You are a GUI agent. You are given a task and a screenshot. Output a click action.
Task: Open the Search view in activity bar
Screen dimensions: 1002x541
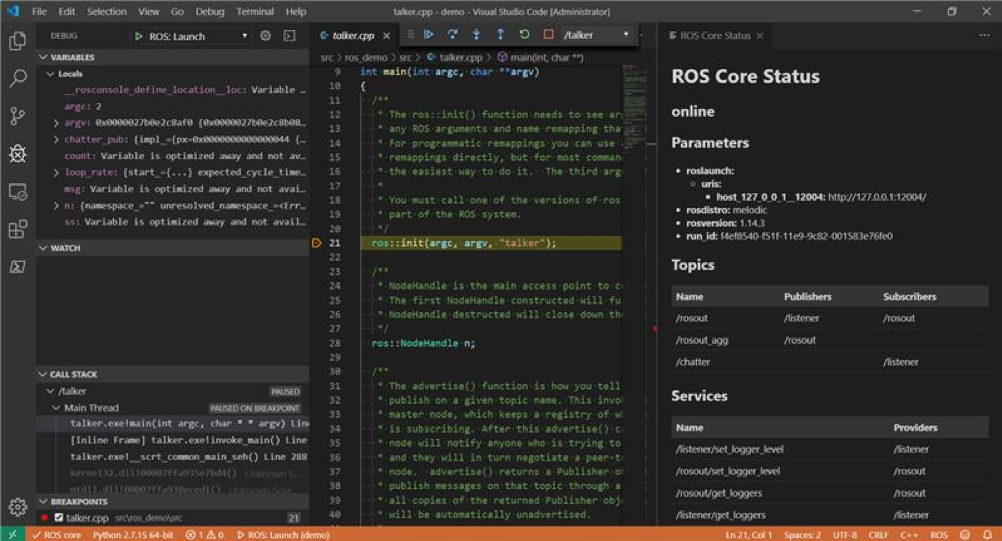(x=17, y=78)
